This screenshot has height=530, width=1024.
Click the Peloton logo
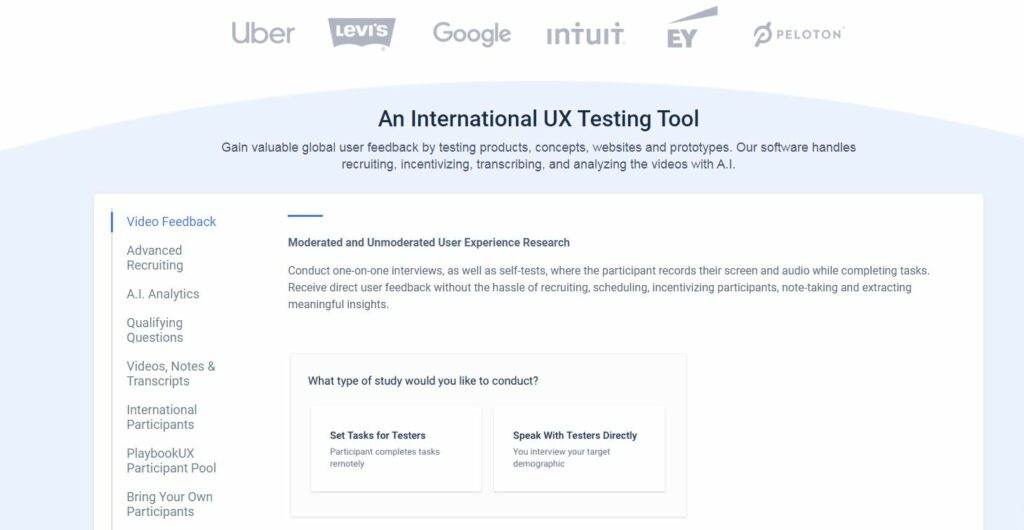point(798,34)
